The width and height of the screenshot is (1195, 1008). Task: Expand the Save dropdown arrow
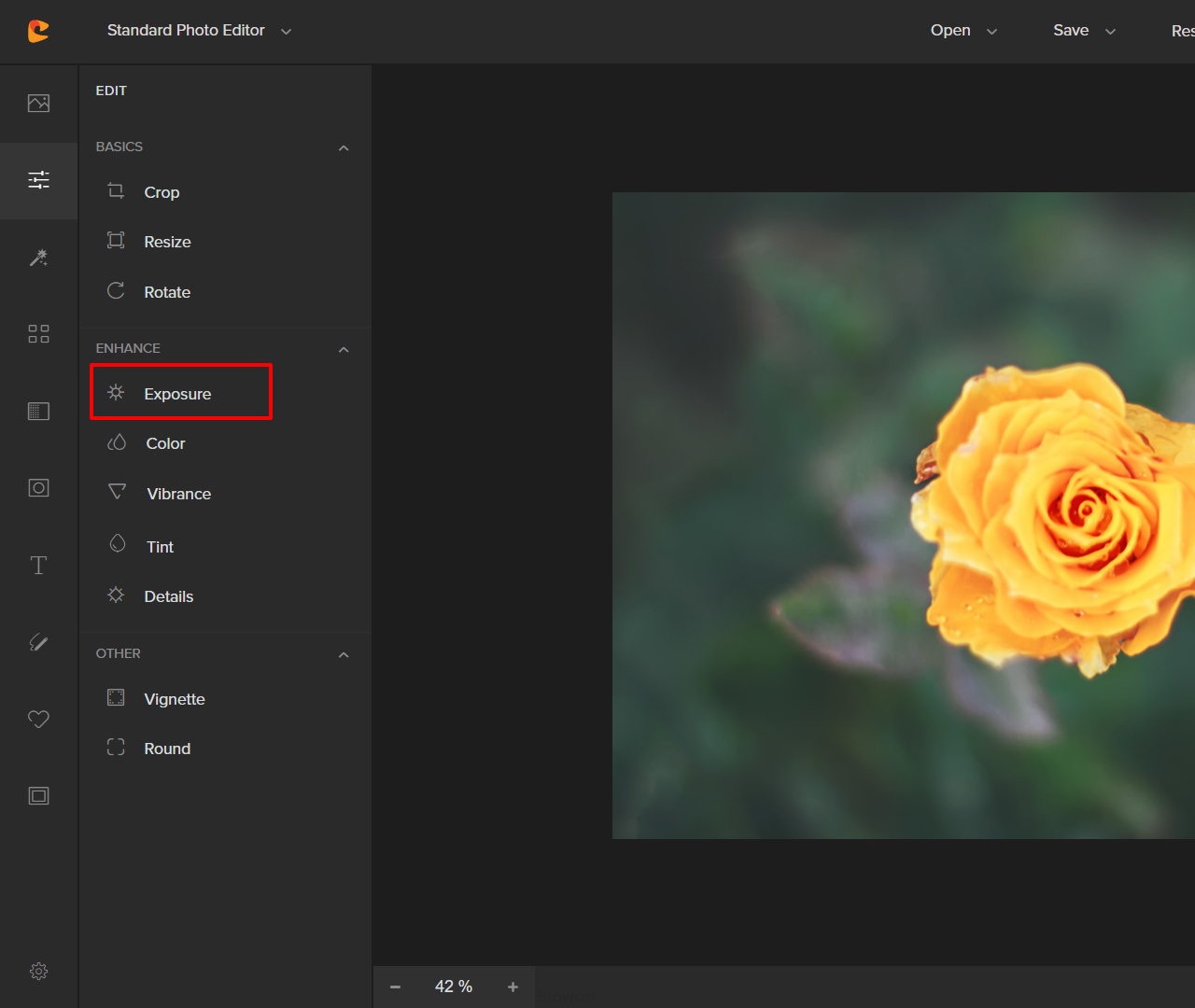coord(1110,31)
